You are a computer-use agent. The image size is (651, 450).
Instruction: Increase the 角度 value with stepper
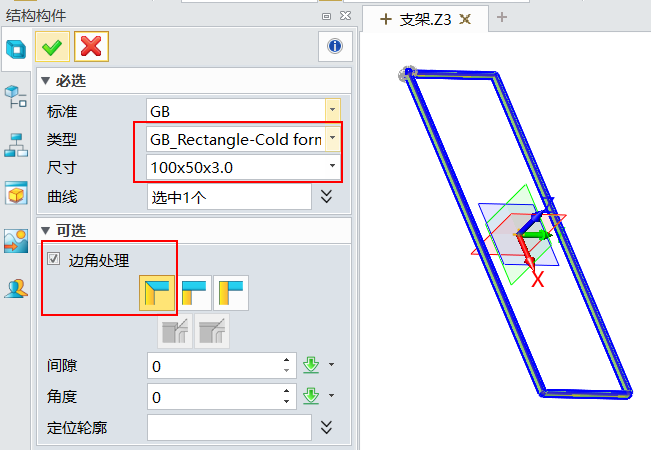click(287, 391)
